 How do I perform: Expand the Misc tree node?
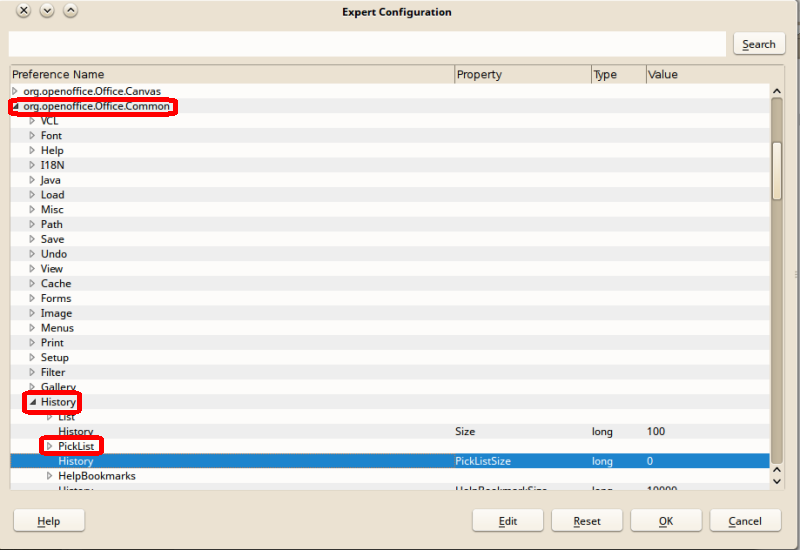point(32,210)
